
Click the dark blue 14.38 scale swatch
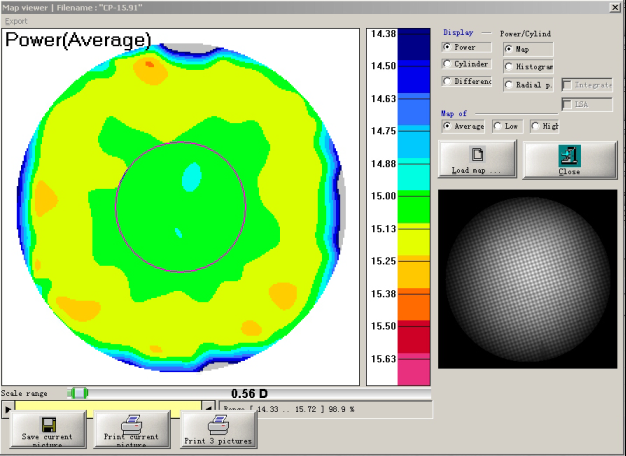tap(412, 40)
